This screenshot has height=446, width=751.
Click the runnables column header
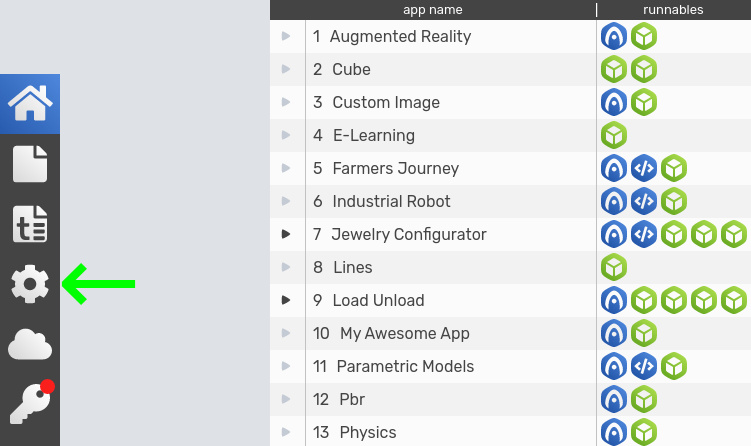click(673, 10)
